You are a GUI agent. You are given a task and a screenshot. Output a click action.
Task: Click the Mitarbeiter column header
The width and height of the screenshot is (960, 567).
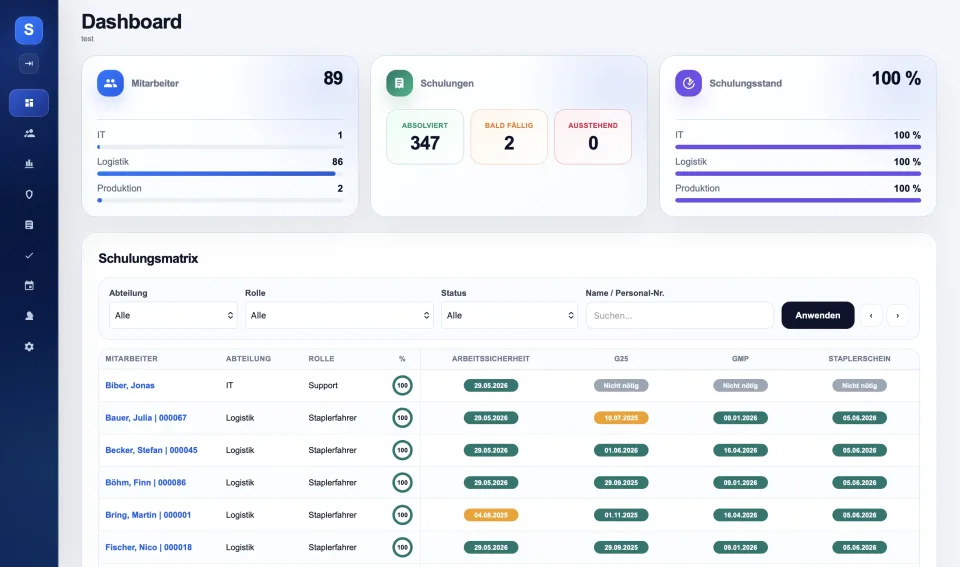(x=131, y=359)
